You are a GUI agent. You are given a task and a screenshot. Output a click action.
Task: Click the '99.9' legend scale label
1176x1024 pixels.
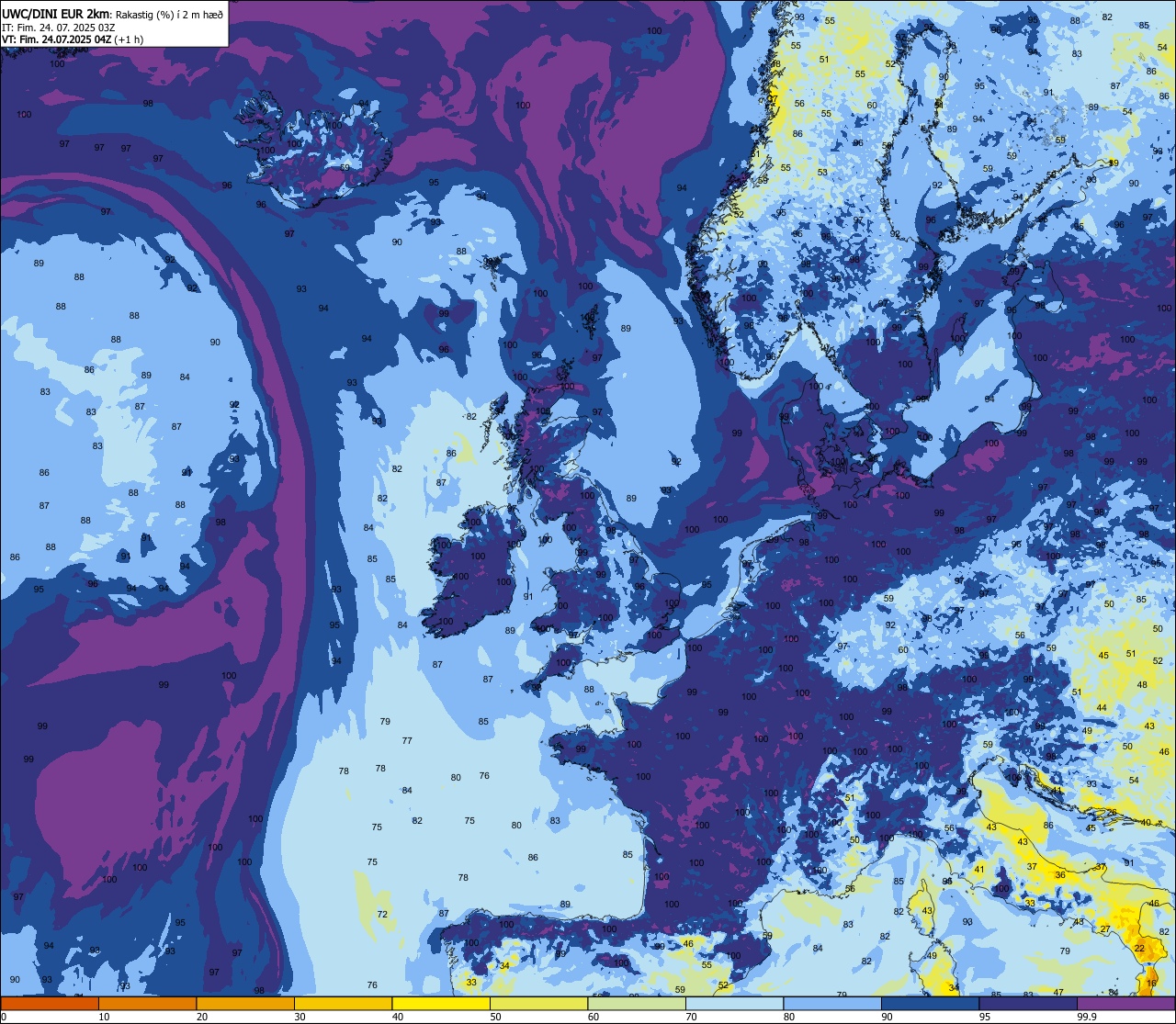(1087, 1017)
